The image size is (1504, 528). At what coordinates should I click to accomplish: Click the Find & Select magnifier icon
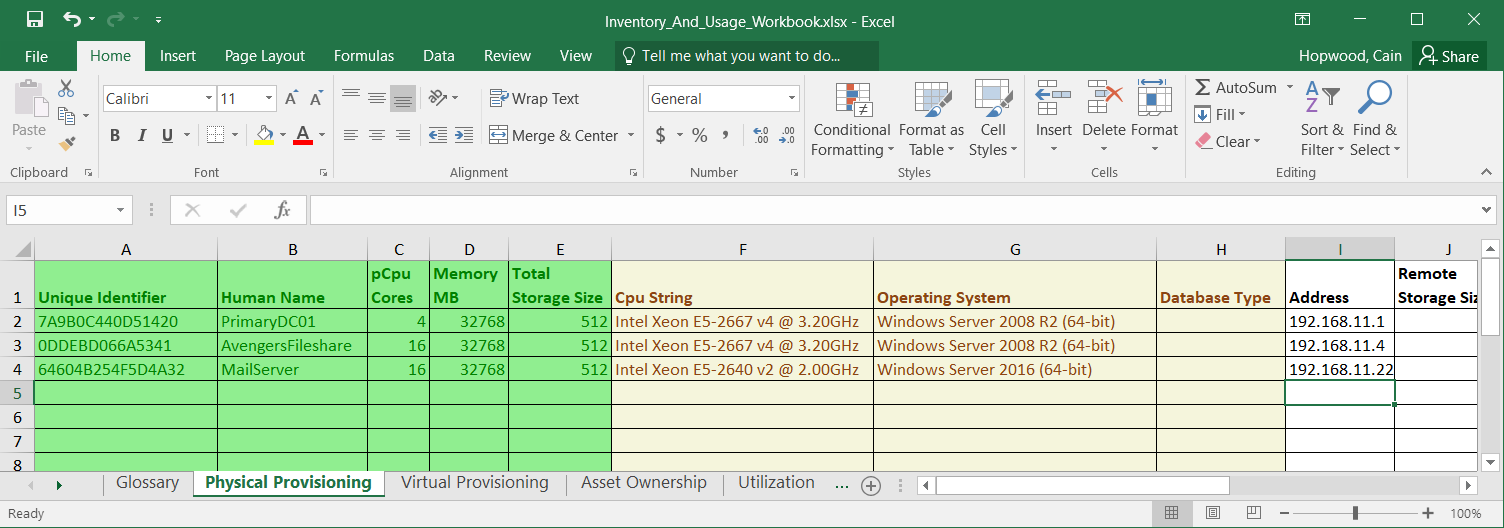(x=1375, y=99)
